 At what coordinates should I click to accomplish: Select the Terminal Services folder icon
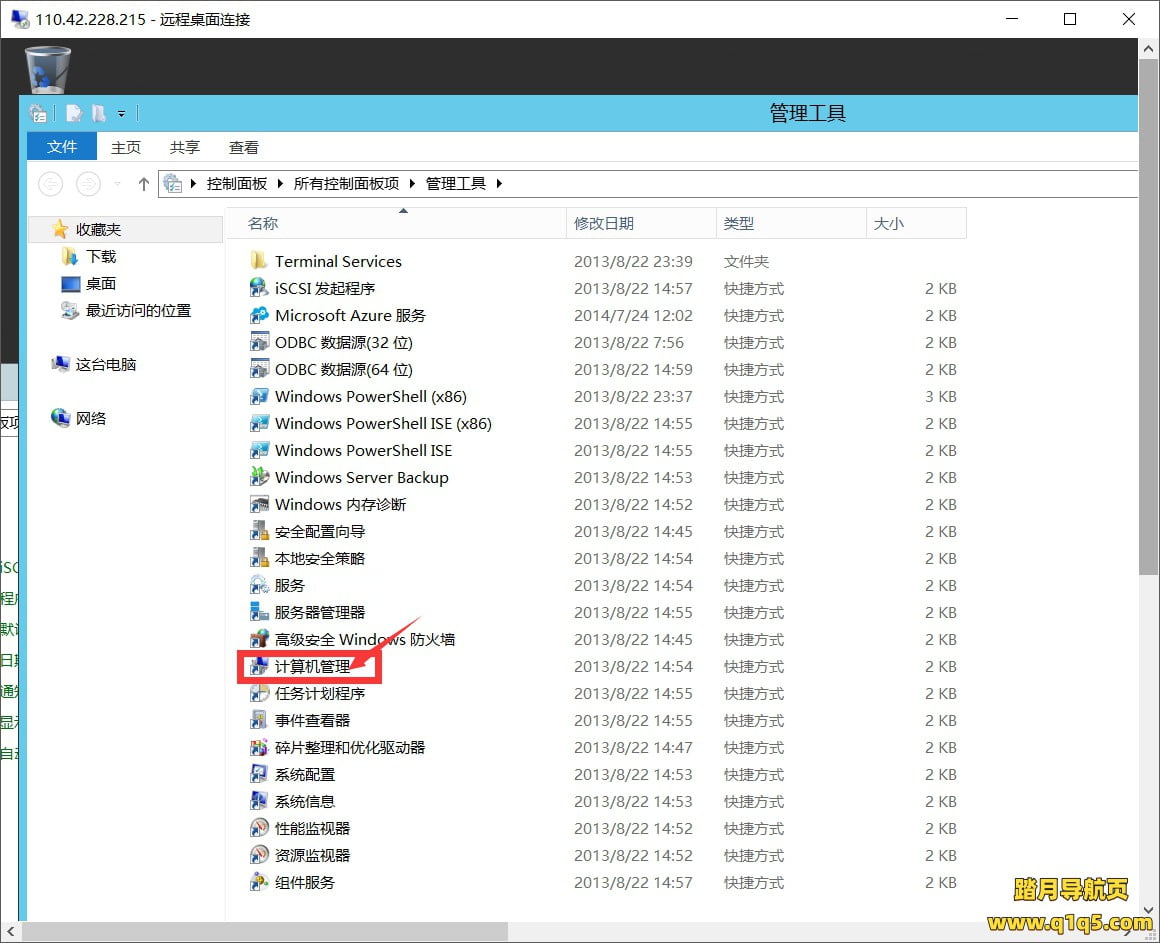[258, 261]
